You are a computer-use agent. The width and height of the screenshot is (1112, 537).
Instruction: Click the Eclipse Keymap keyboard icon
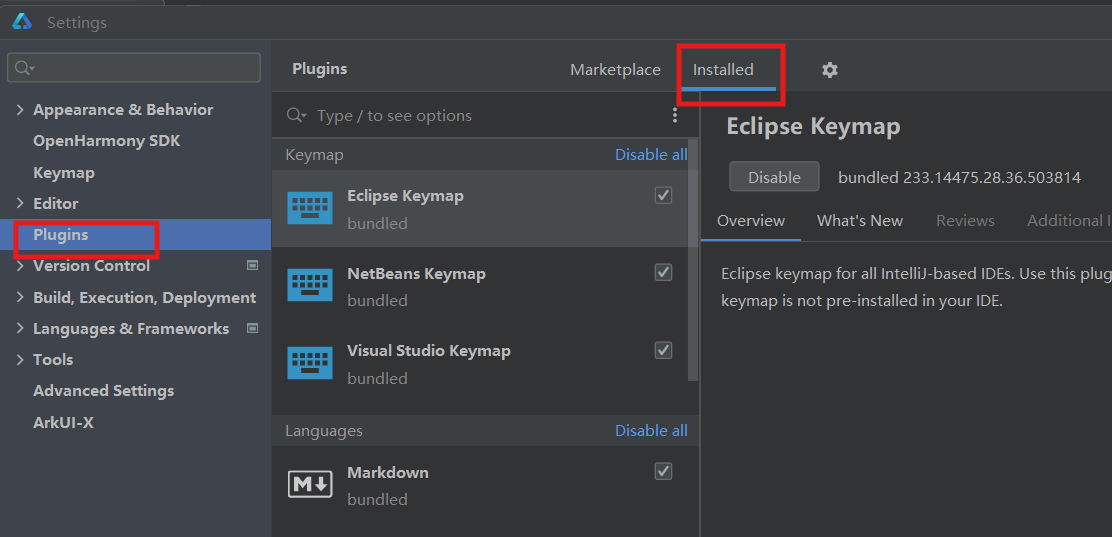[x=310, y=208]
